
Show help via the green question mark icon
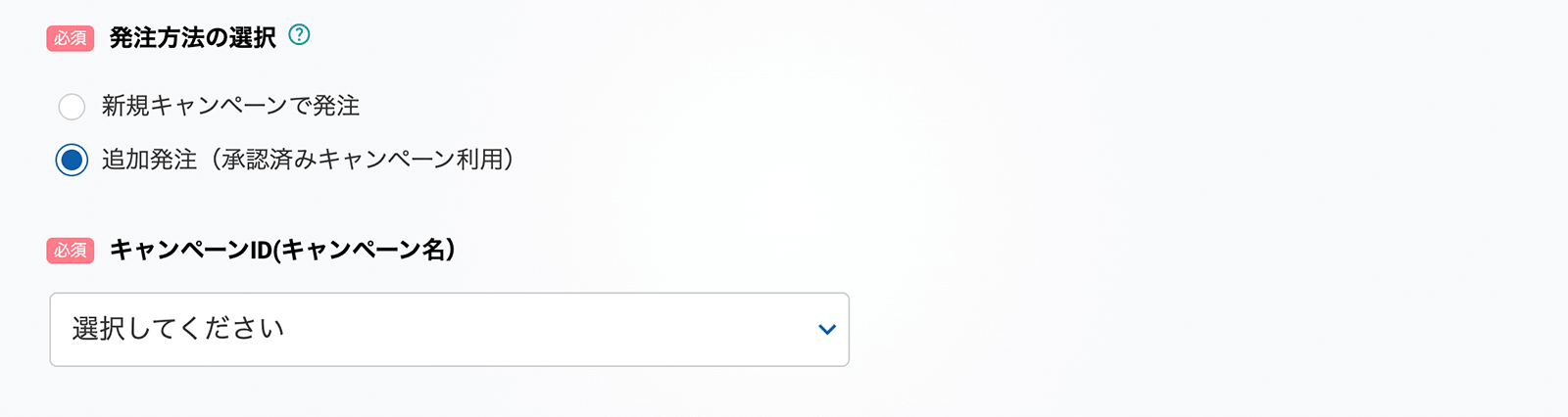click(300, 35)
